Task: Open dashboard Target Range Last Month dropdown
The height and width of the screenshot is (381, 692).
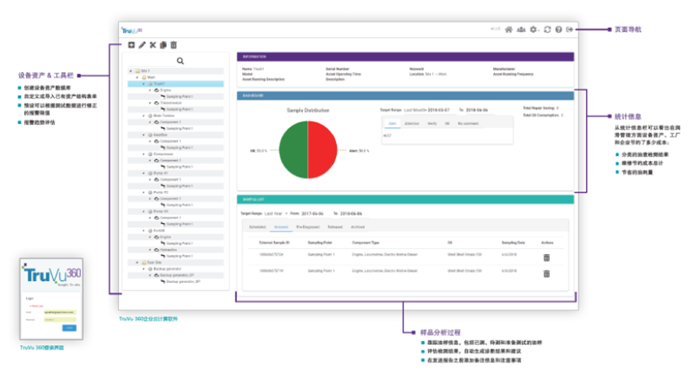Action: pos(415,110)
